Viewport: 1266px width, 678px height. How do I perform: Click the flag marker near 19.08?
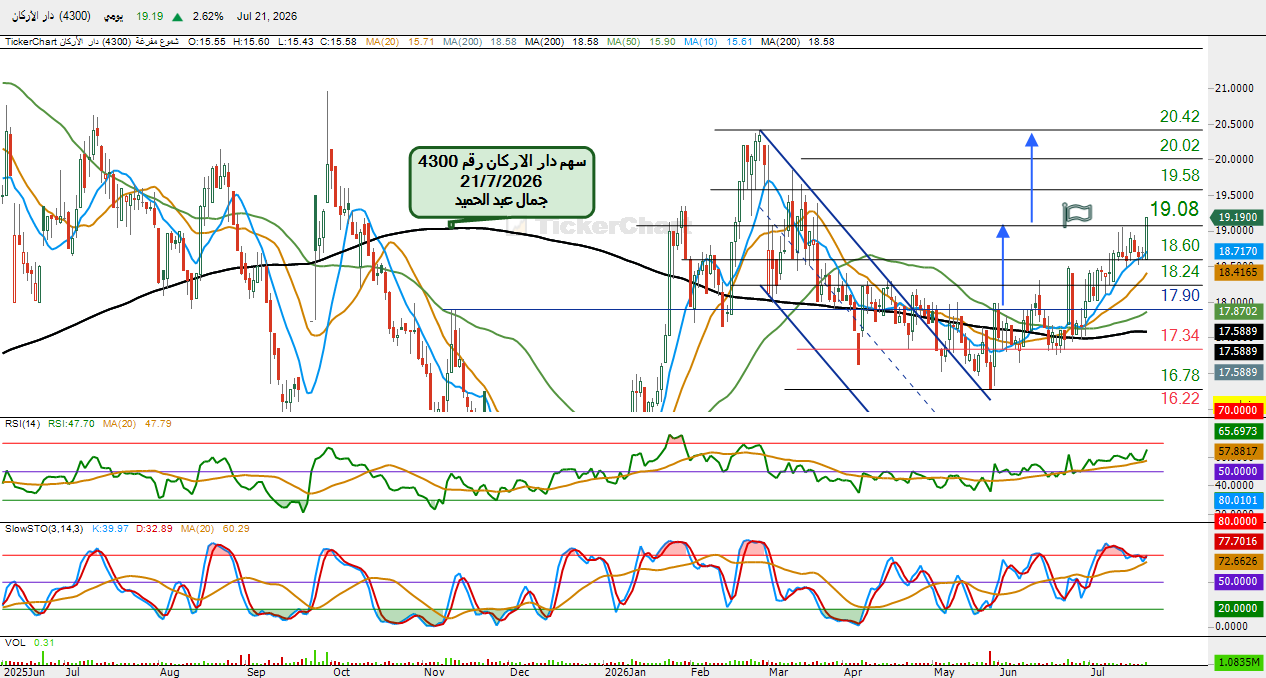point(1077,213)
